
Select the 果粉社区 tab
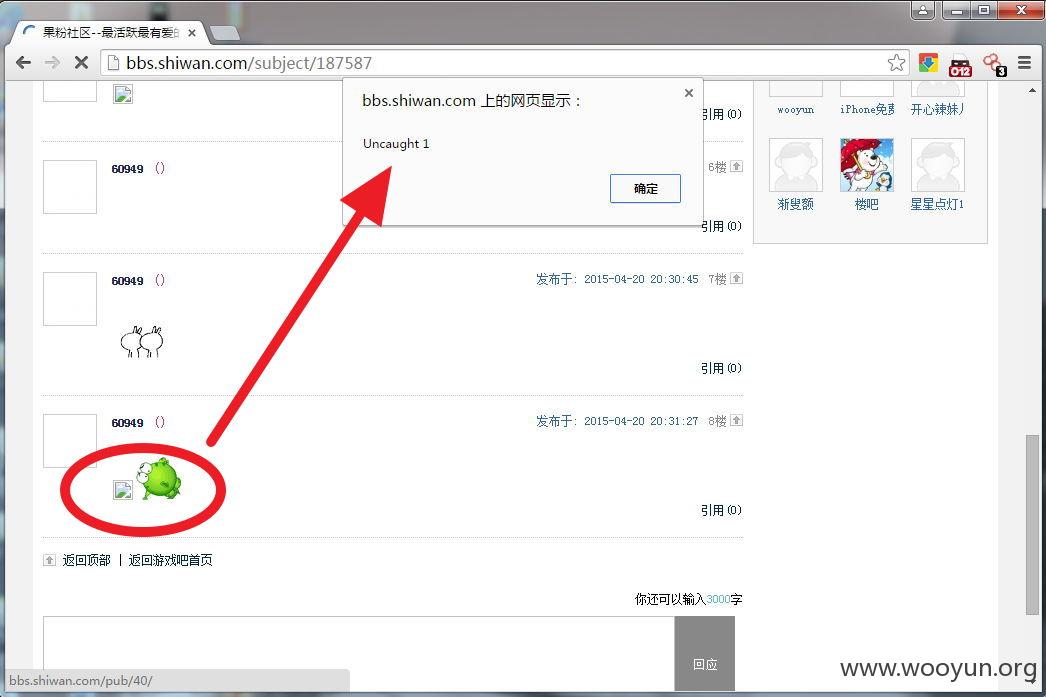pyautogui.click(x=110, y=32)
